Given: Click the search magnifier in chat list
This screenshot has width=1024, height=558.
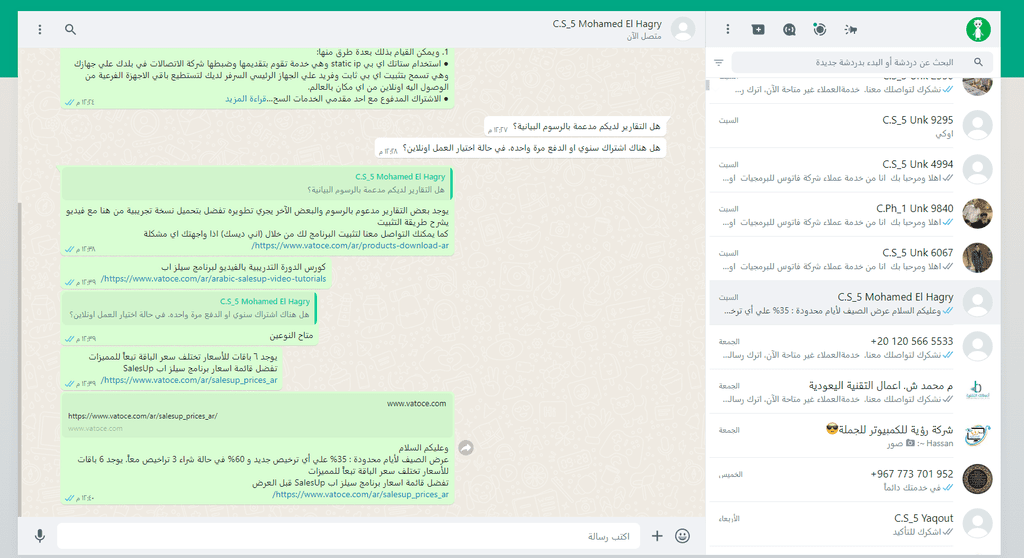Looking at the screenshot, I should pos(978,62).
